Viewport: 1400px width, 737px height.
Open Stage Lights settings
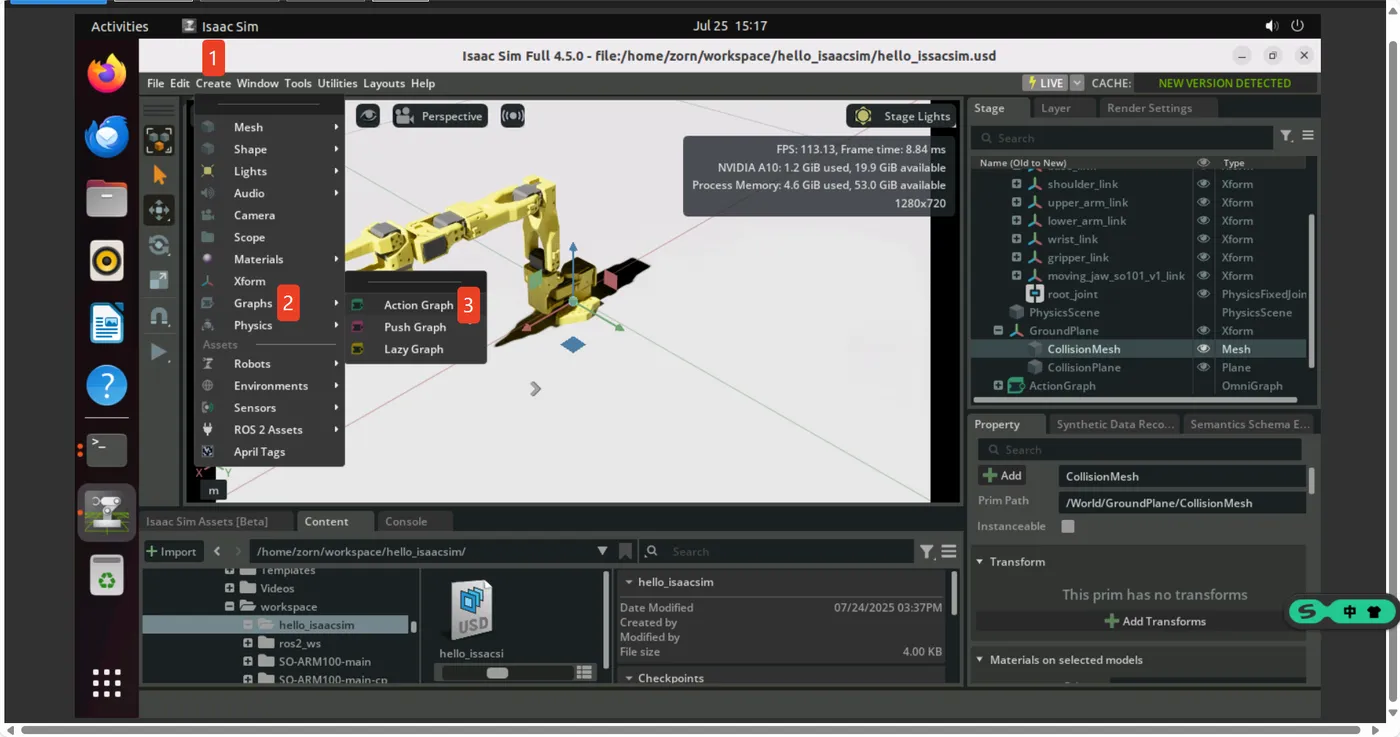[x=901, y=116]
